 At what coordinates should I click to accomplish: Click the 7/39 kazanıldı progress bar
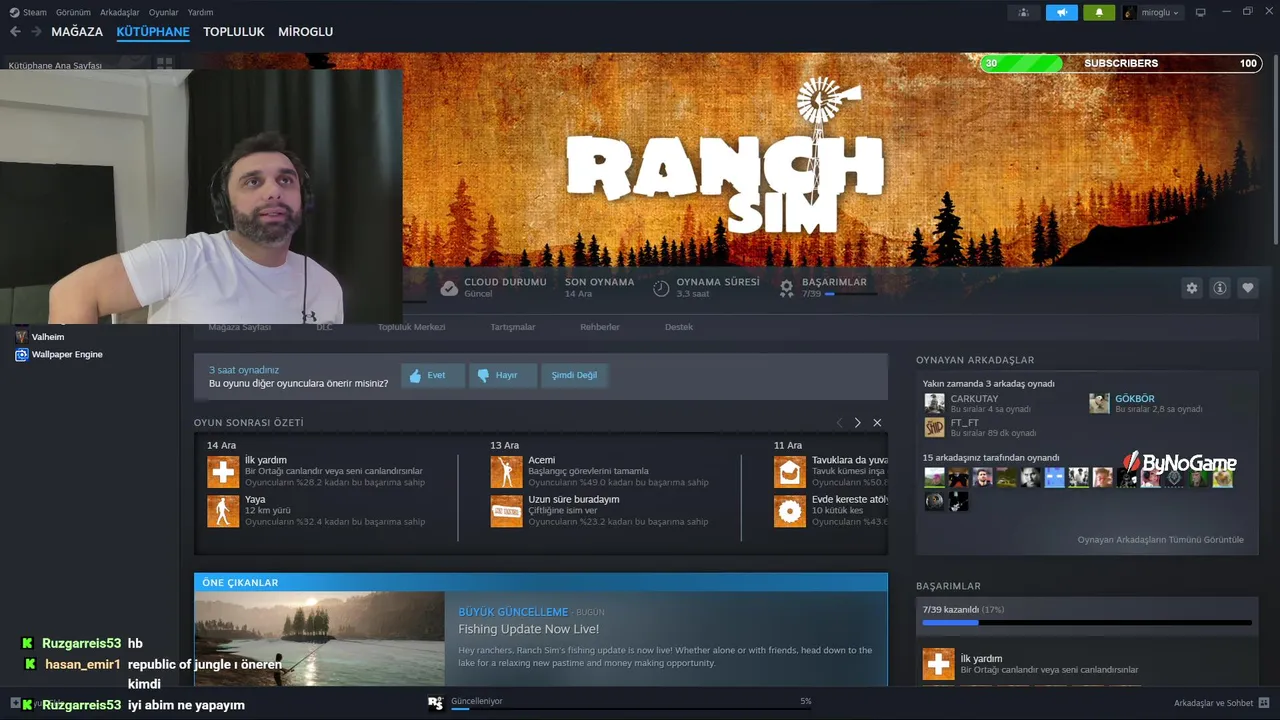pyautogui.click(x=1087, y=622)
